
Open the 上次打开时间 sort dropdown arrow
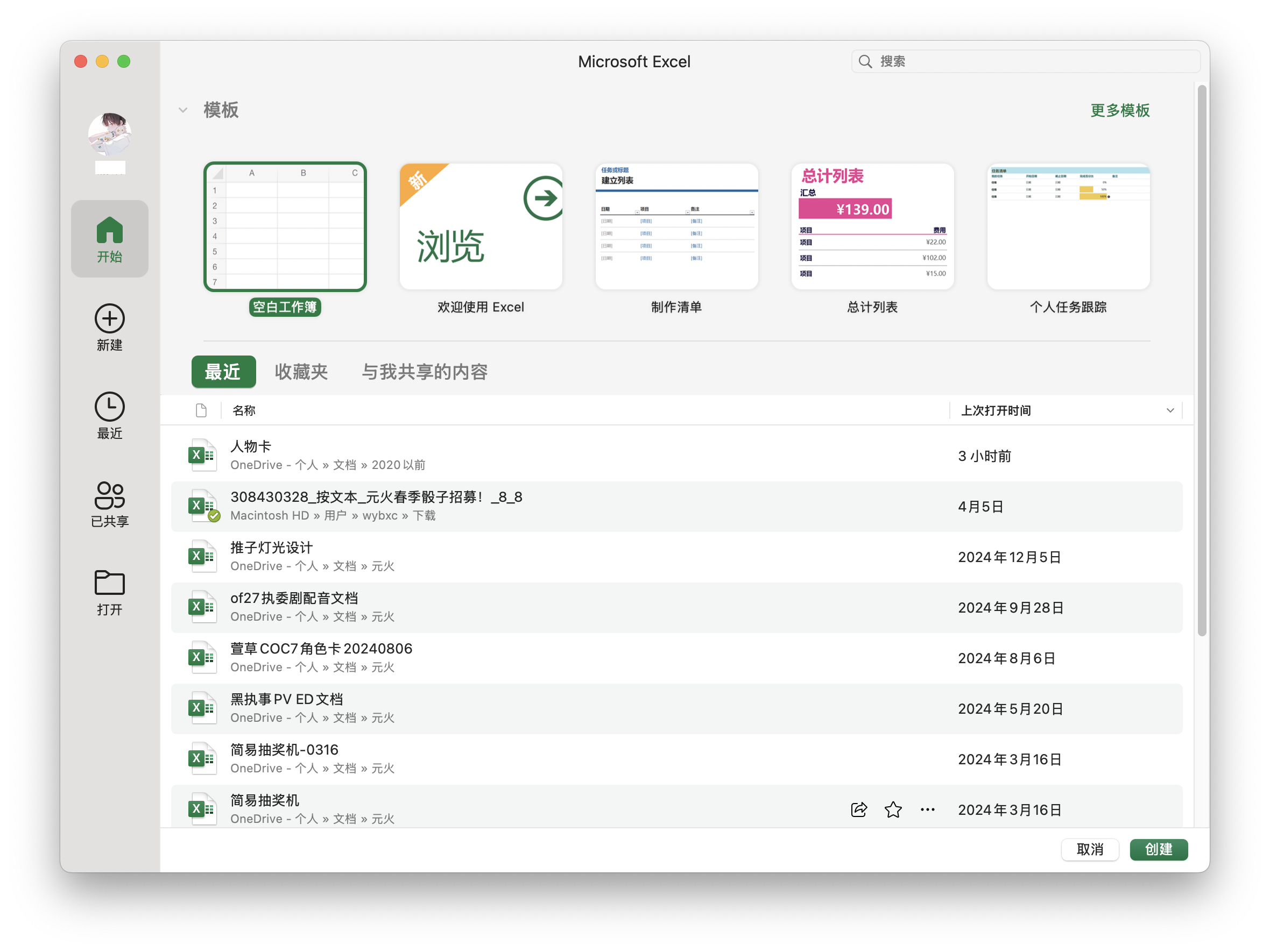pyautogui.click(x=1169, y=411)
